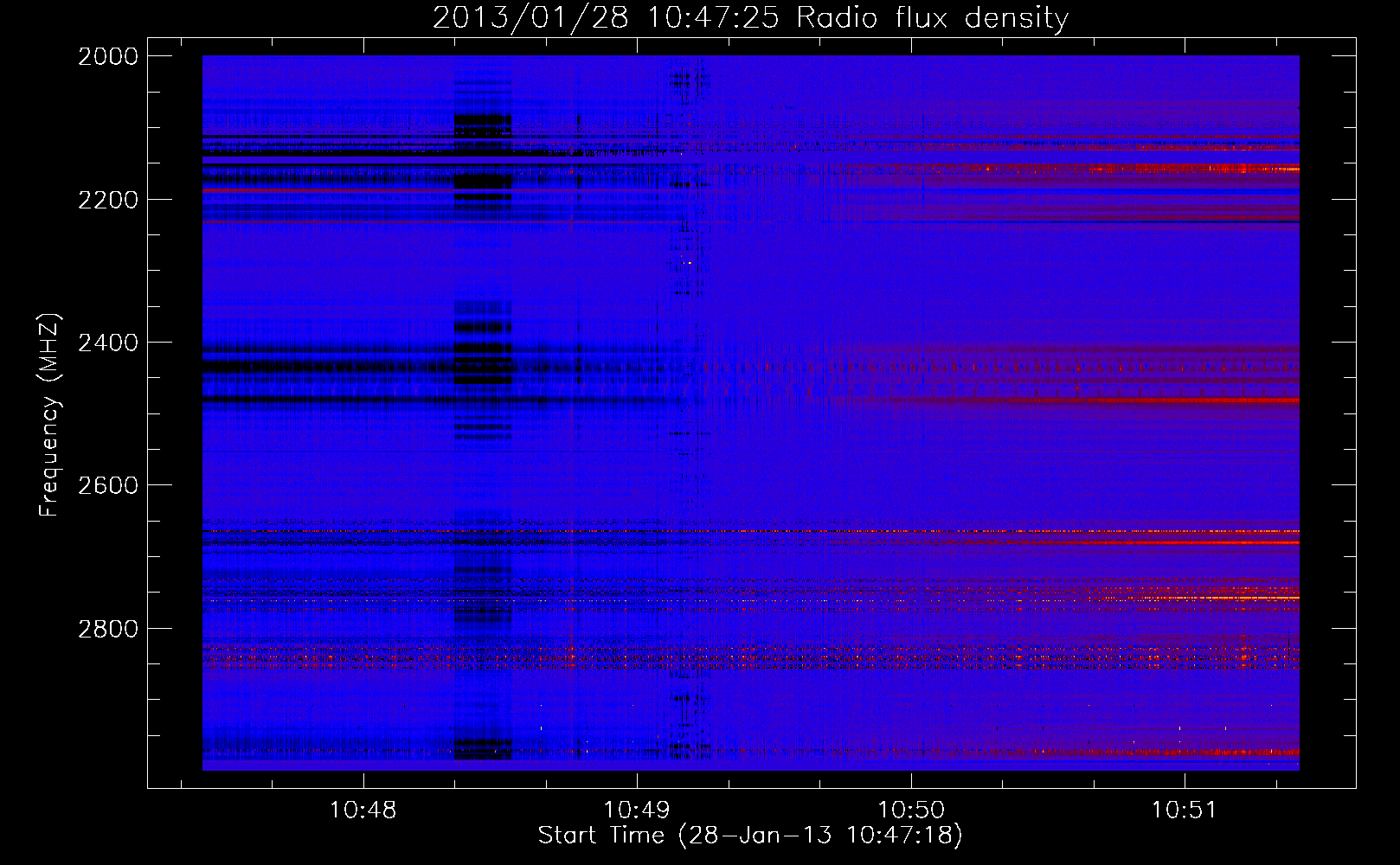Viewport: 1400px width, 865px height.
Task: Click the plot title 'Radio flux density'
Action: (x=932, y=18)
